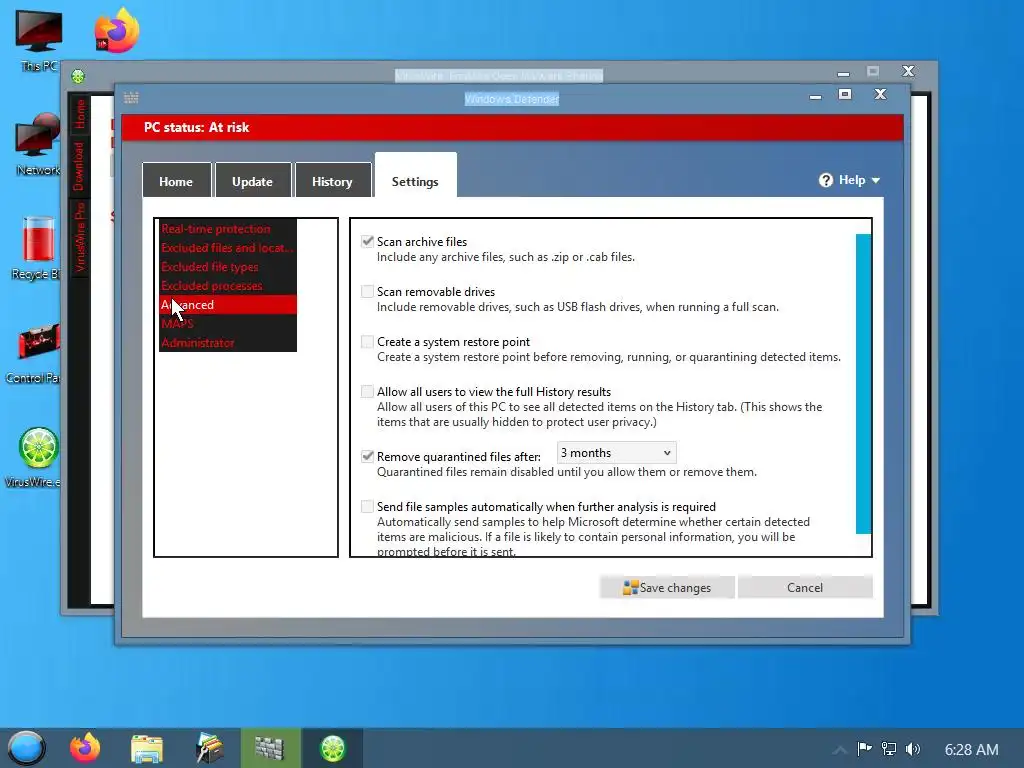This screenshot has height=768, width=1024.
Task: Select Real-time protection in settings list
Action: click(228, 229)
